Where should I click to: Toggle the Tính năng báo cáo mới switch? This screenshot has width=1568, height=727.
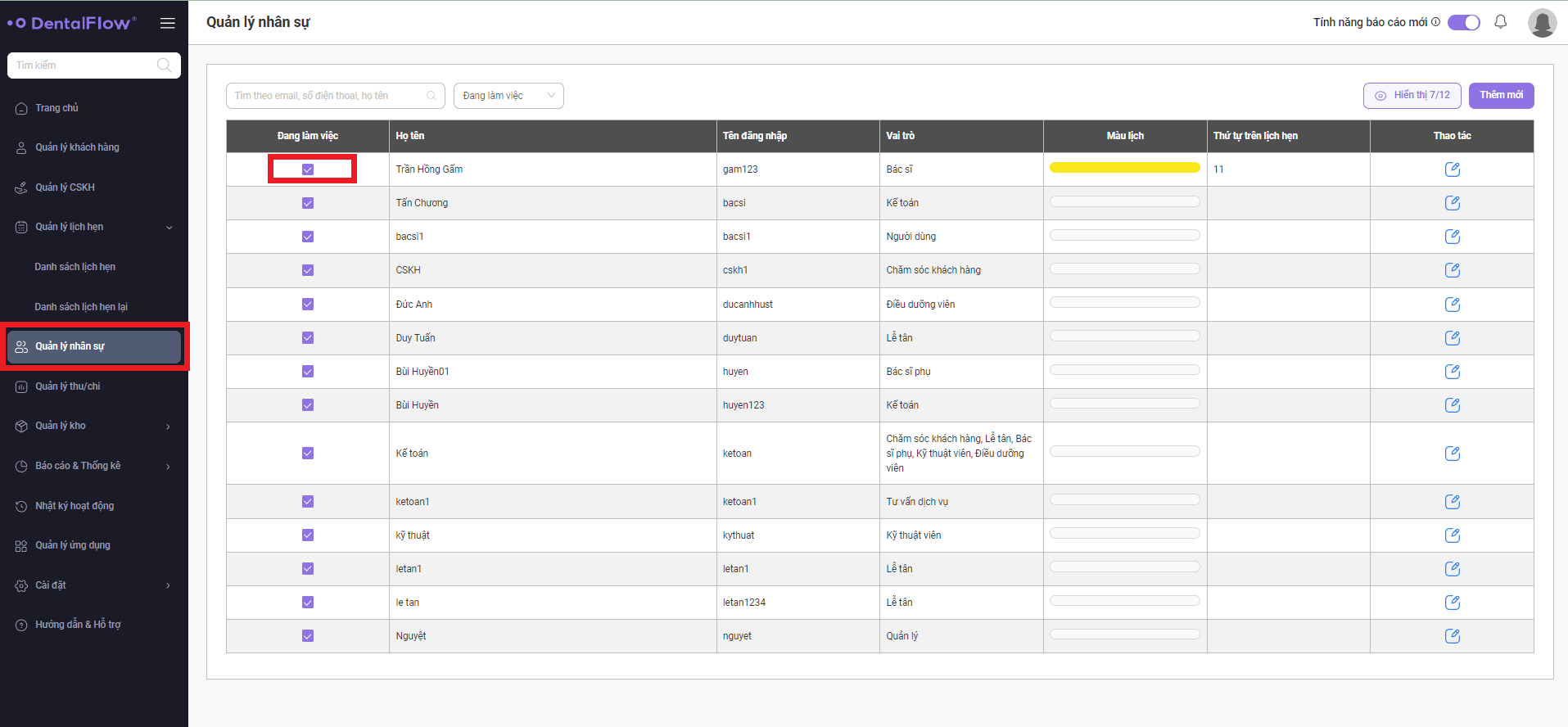pos(1464,22)
